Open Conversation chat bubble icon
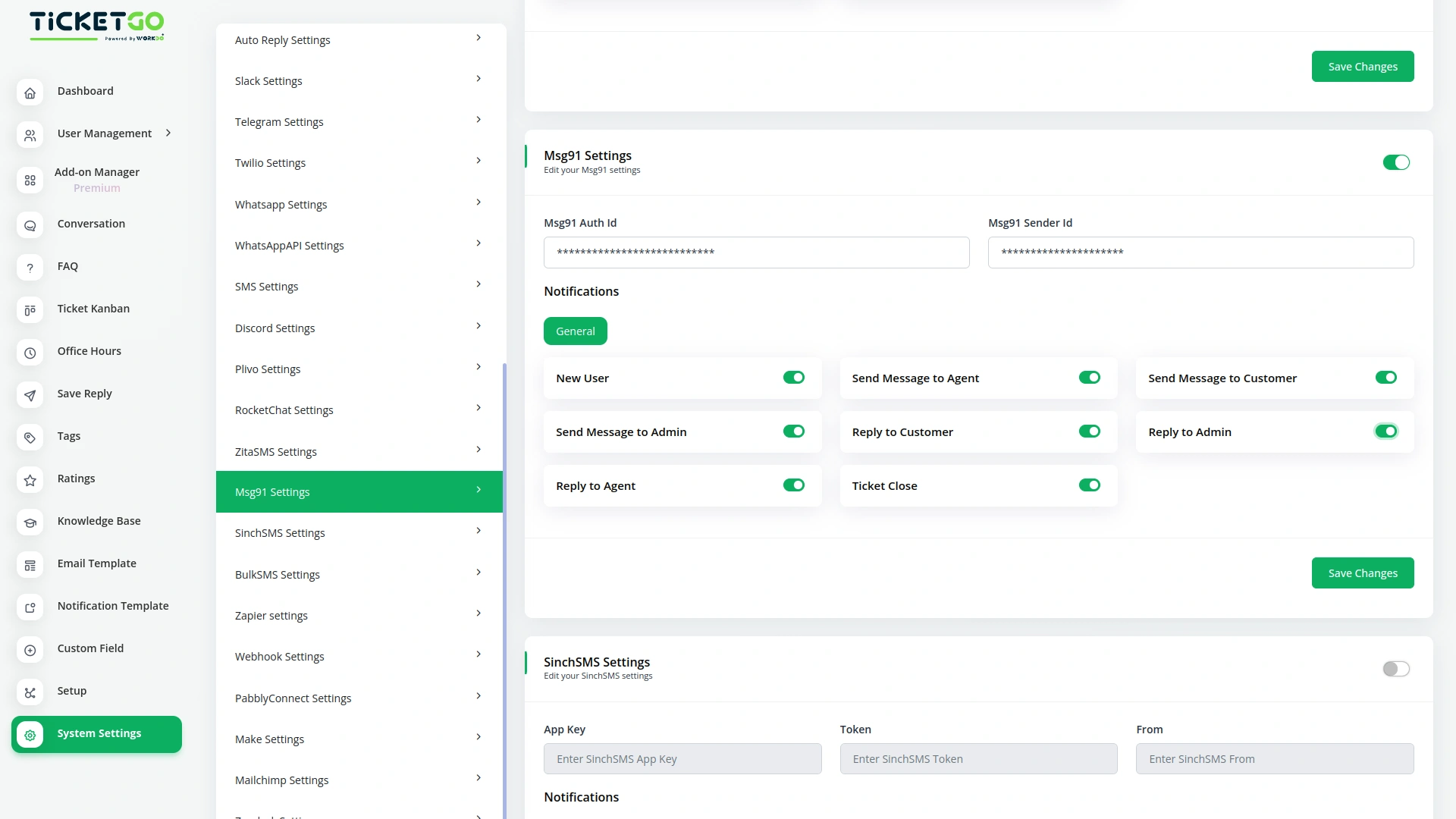 30,225
